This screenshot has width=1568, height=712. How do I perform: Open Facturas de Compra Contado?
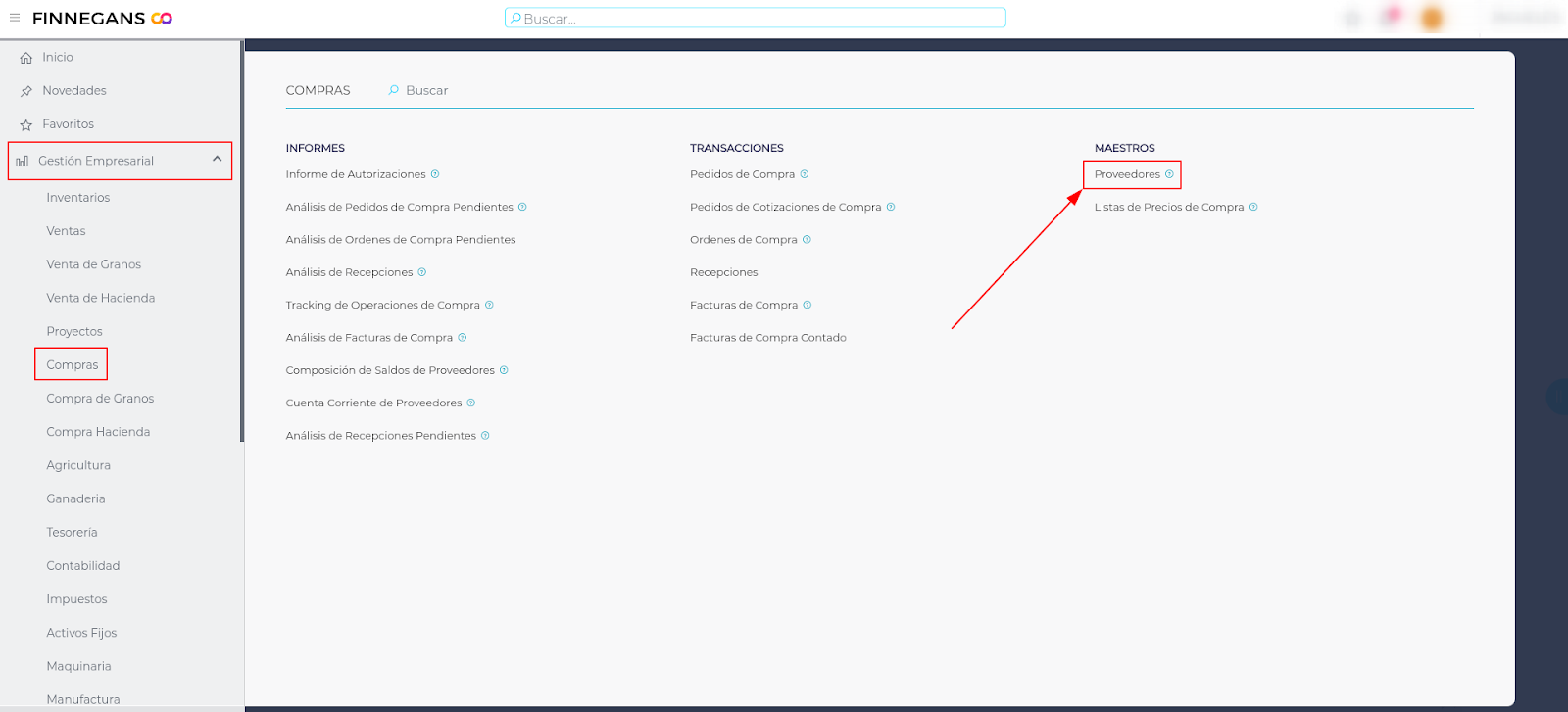click(x=768, y=338)
